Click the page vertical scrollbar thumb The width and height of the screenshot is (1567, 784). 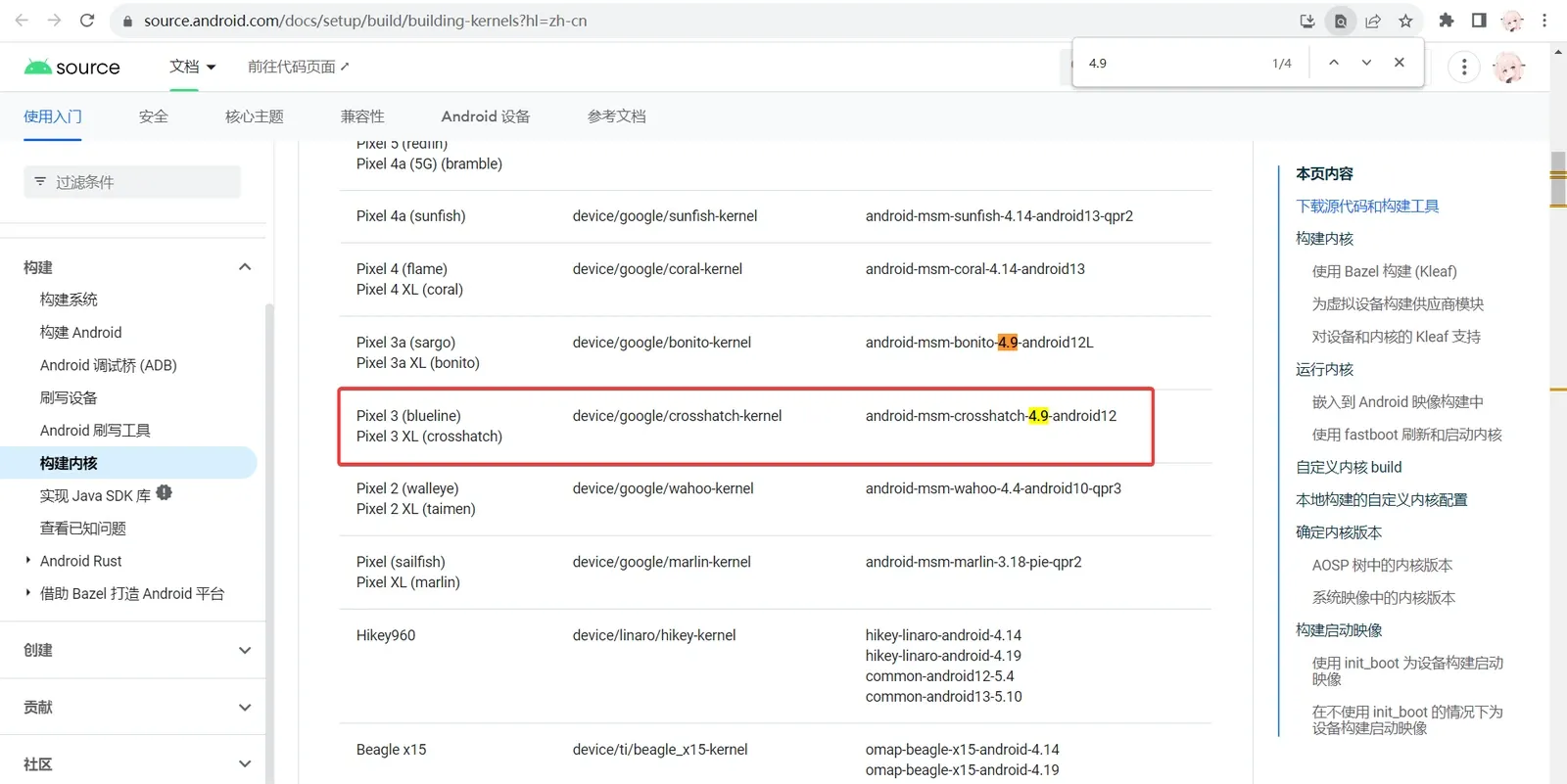click(1558, 179)
